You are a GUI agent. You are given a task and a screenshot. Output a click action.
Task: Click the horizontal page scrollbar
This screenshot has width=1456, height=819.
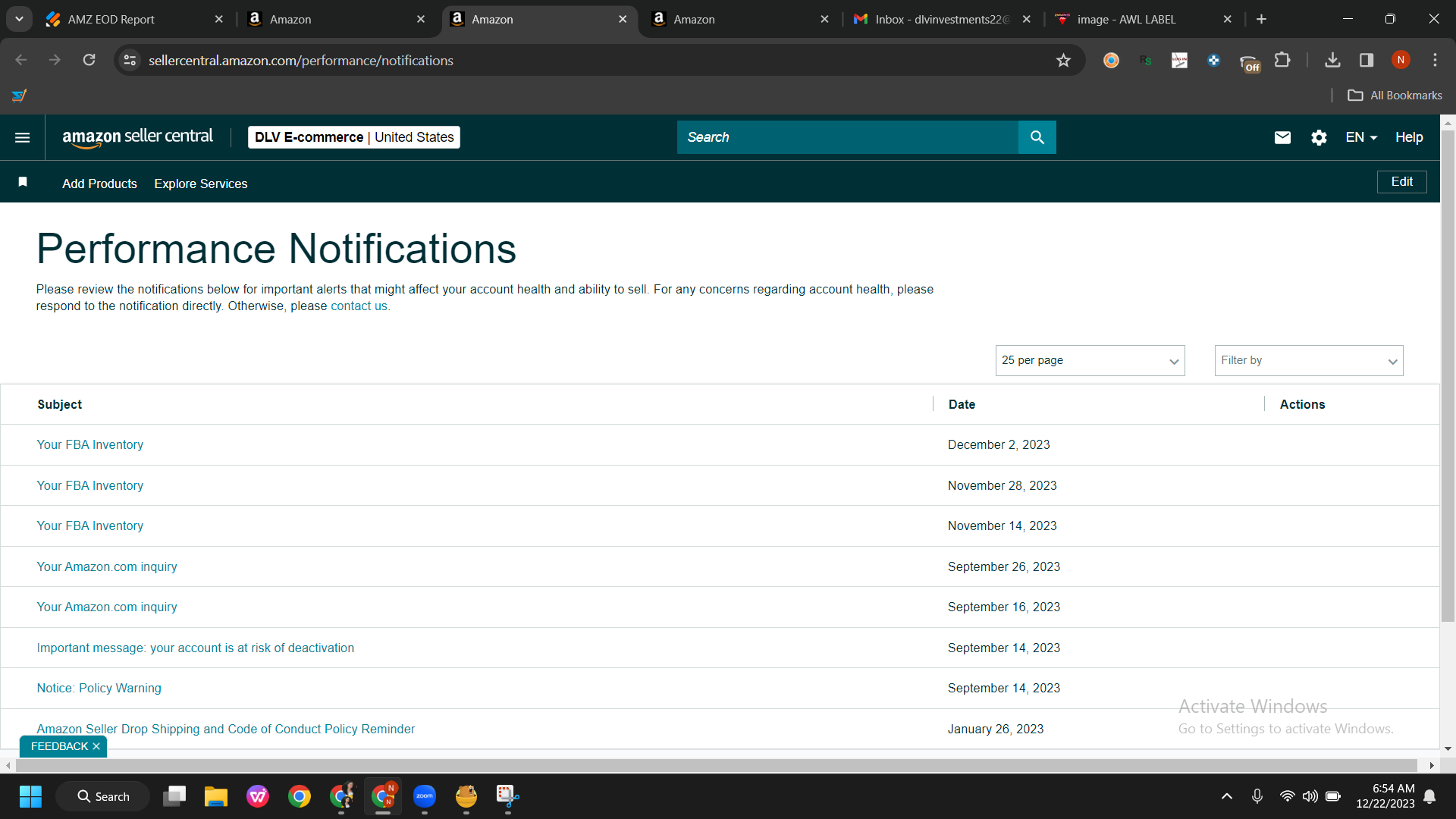[x=715, y=765]
